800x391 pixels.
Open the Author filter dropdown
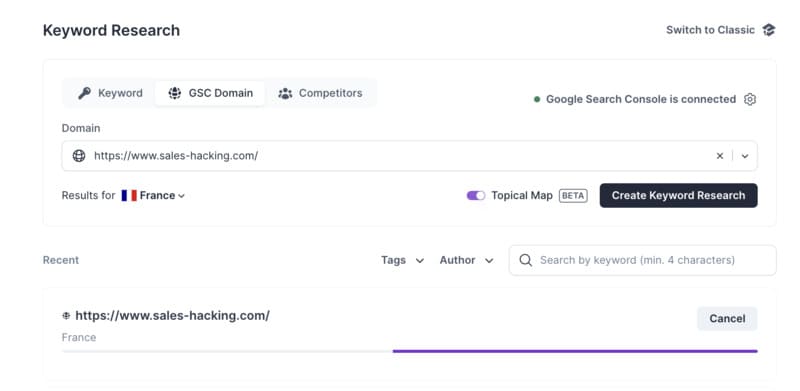pos(466,260)
